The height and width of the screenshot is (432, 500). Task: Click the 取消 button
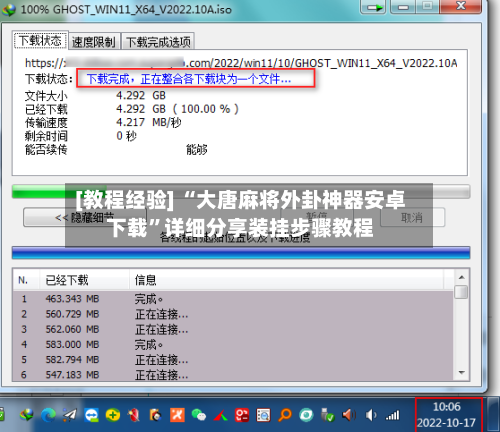(x=412, y=218)
